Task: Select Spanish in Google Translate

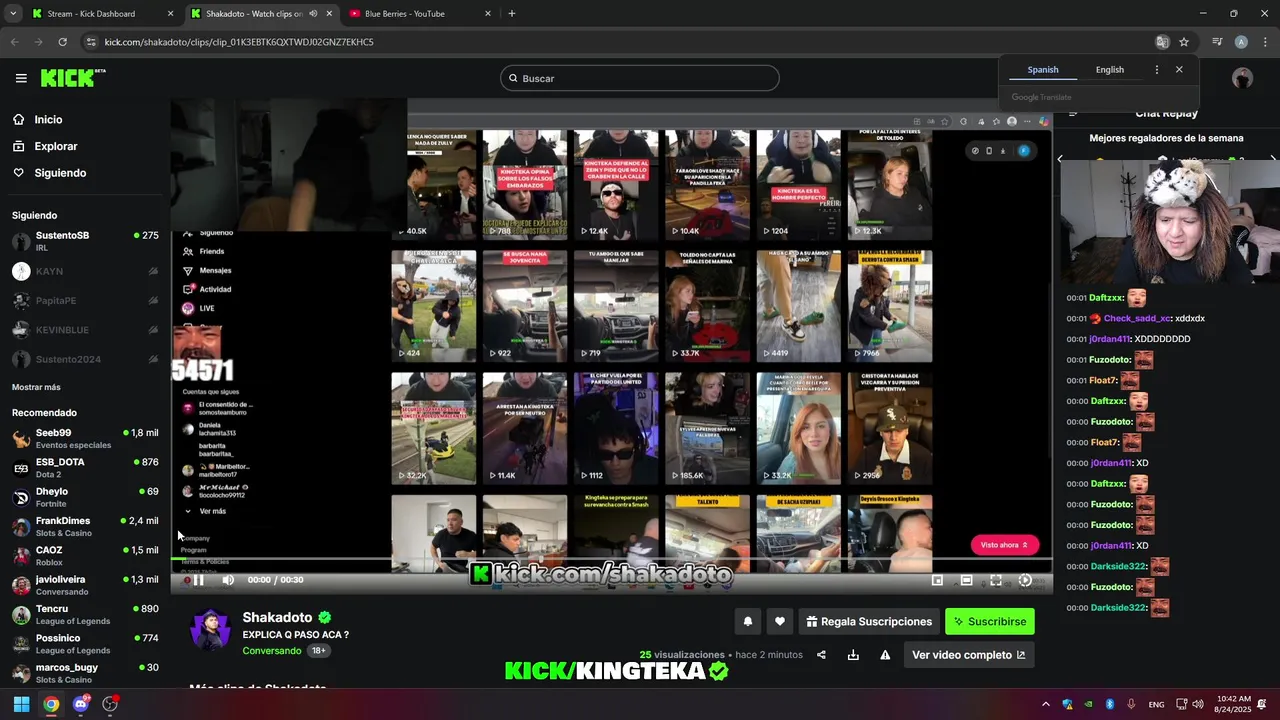Action: click(x=1043, y=70)
